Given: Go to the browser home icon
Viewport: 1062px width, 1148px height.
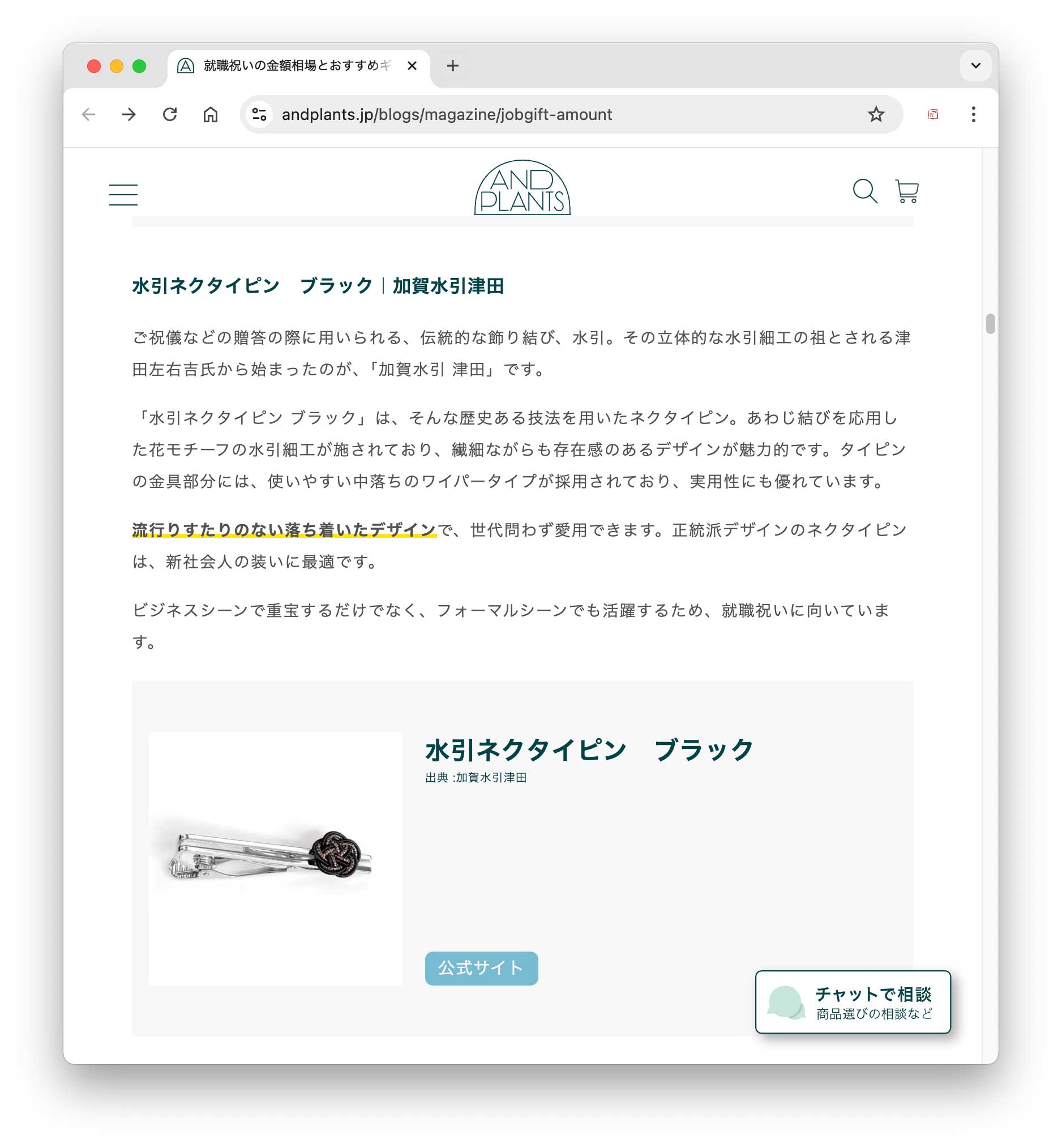Looking at the screenshot, I should pyautogui.click(x=211, y=114).
